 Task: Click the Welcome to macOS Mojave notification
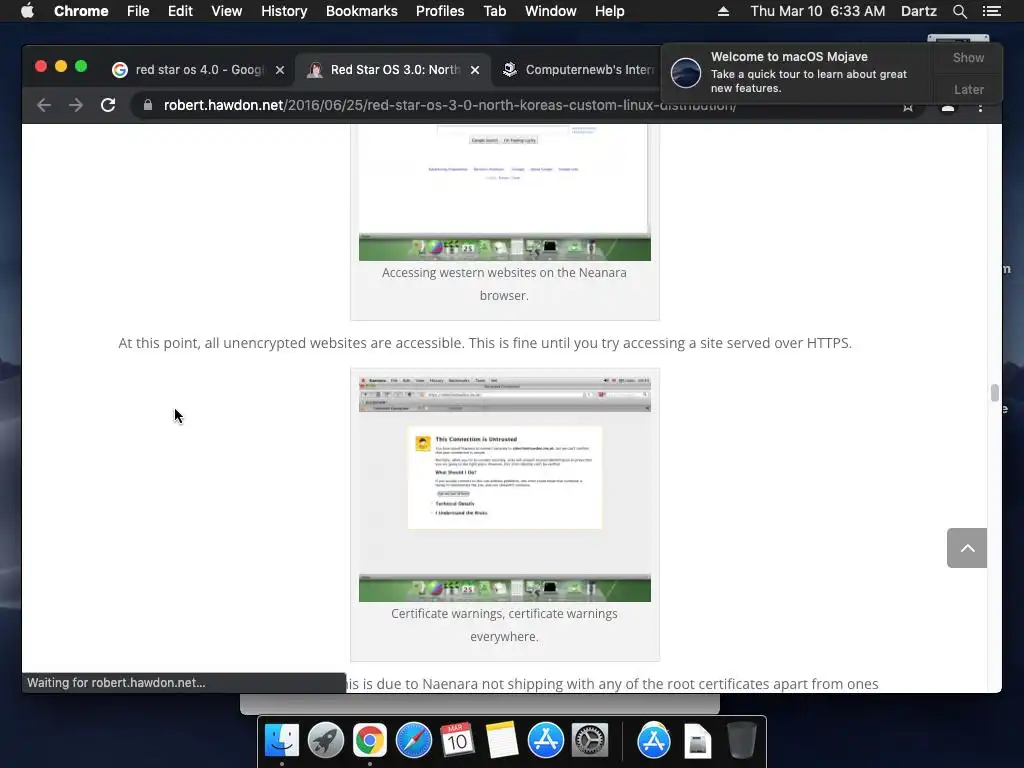(x=797, y=72)
